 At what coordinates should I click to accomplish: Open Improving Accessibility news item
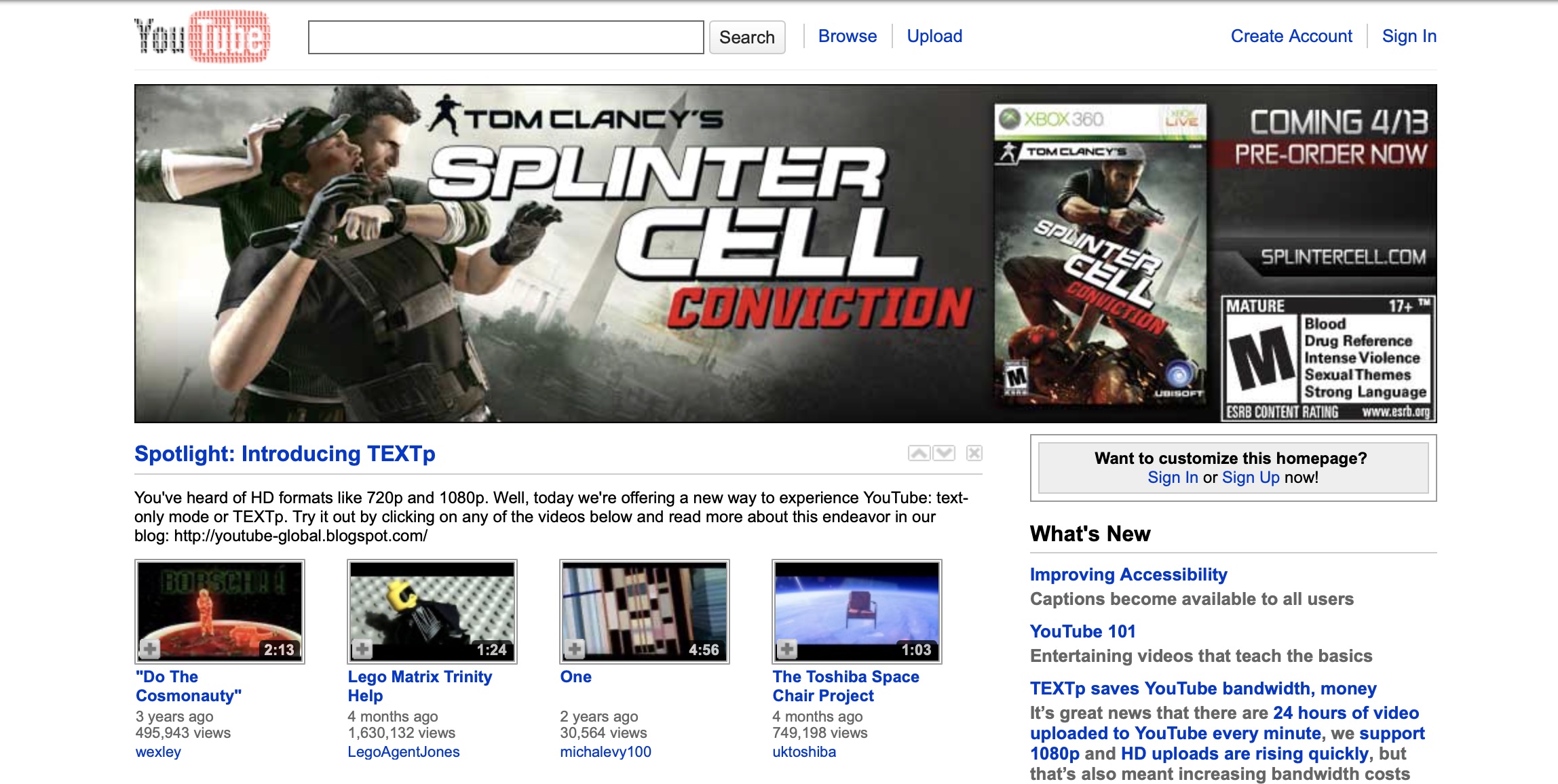tap(1128, 574)
